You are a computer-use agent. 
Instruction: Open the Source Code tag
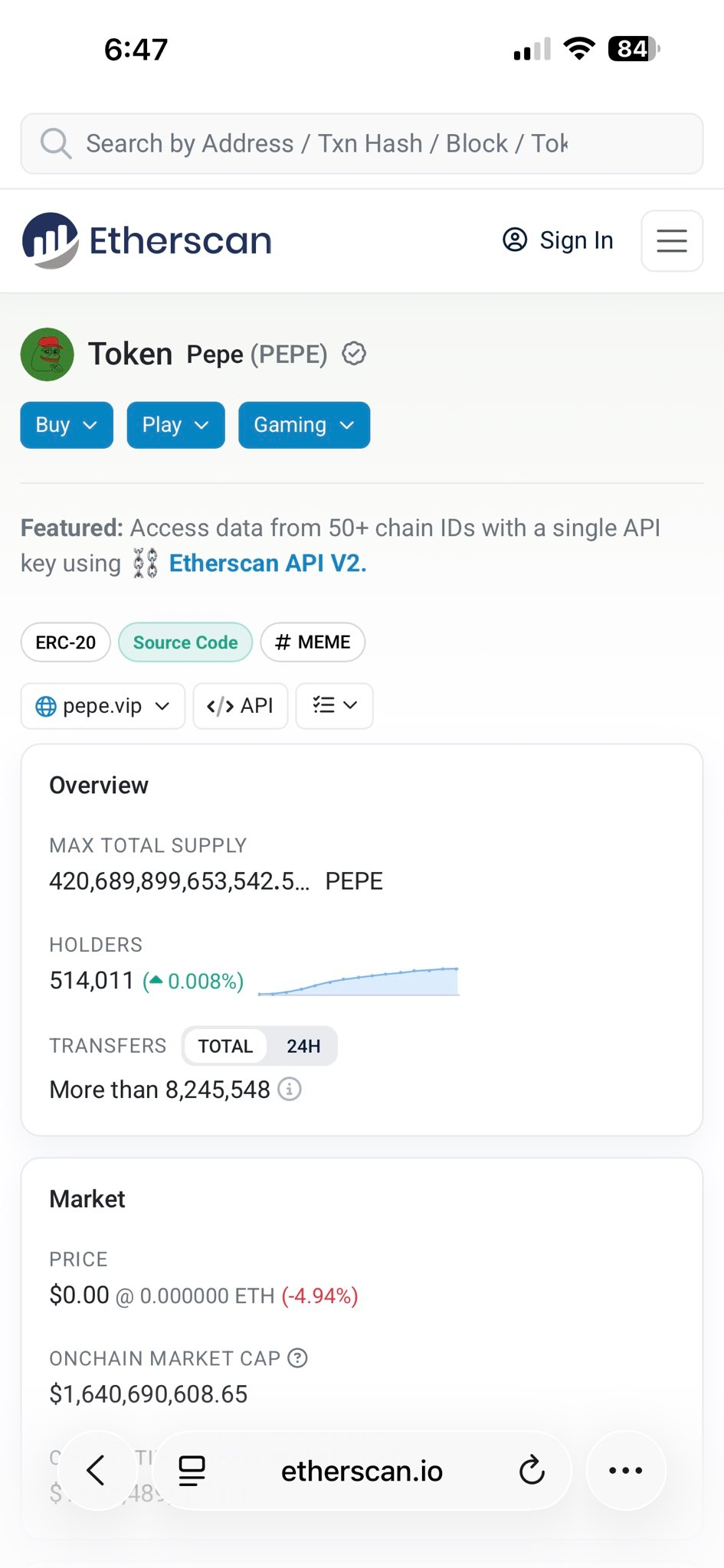185,642
